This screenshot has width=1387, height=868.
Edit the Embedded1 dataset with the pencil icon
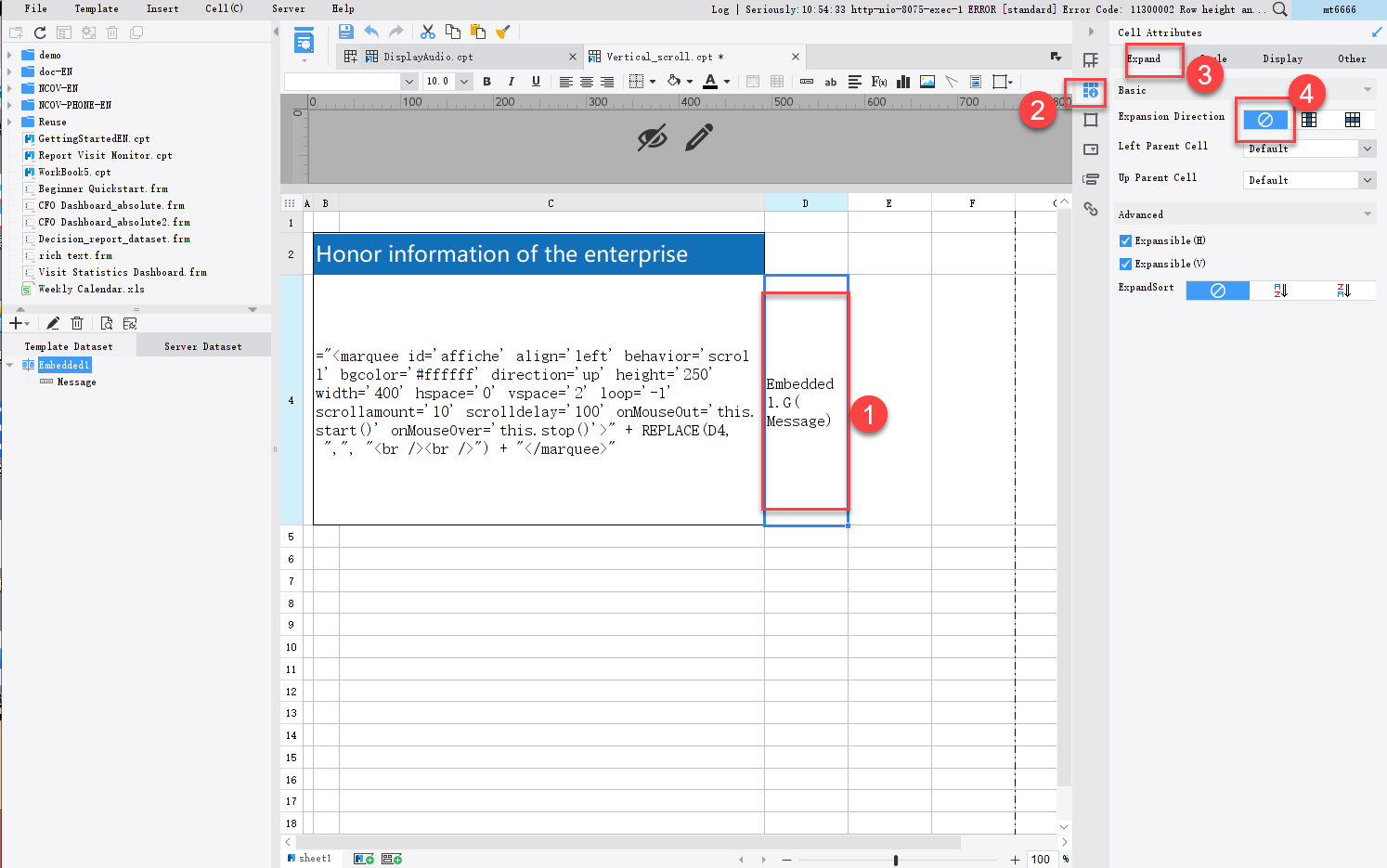(53, 322)
